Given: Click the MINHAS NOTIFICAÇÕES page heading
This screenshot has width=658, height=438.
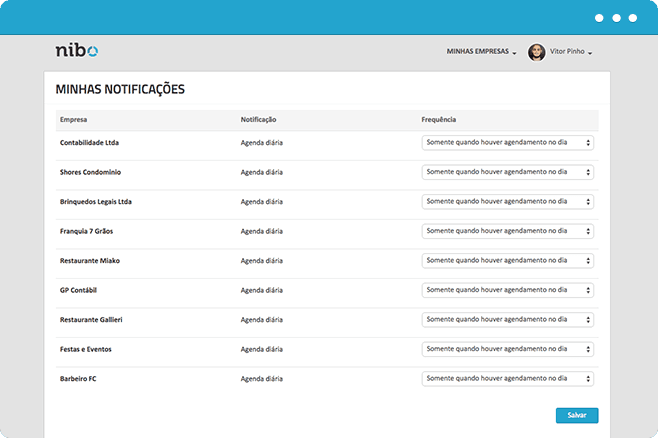Looking at the screenshot, I should tap(120, 89).
